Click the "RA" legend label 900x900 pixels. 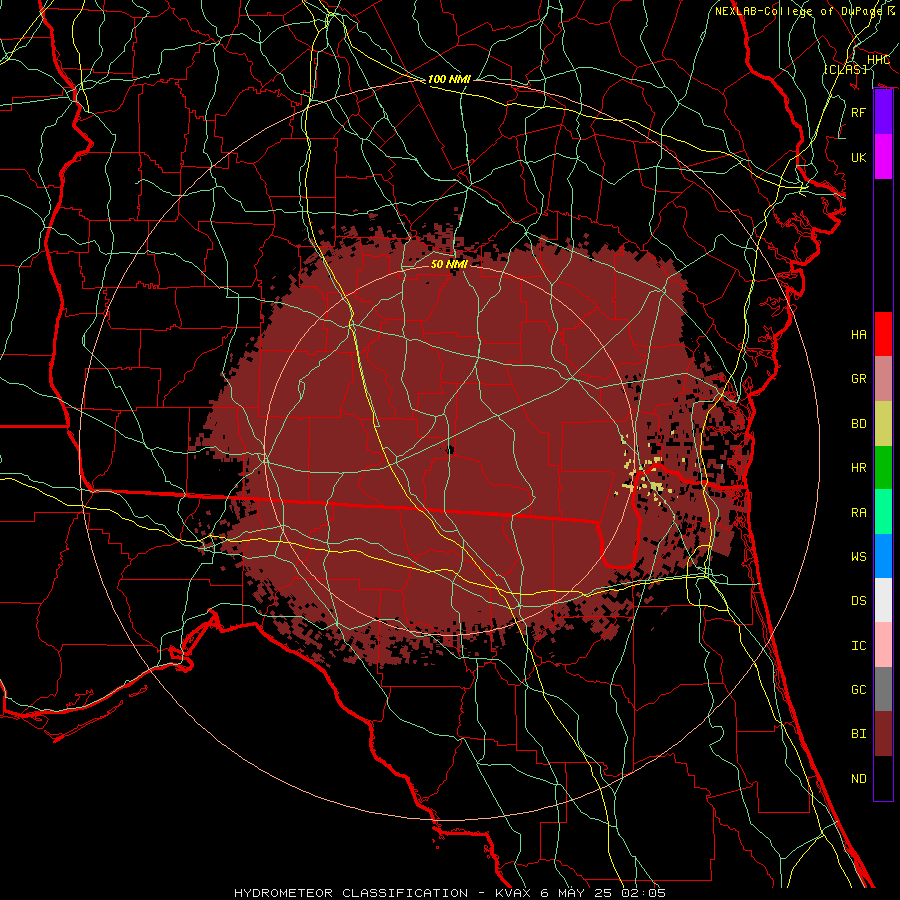(x=859, y=513)
